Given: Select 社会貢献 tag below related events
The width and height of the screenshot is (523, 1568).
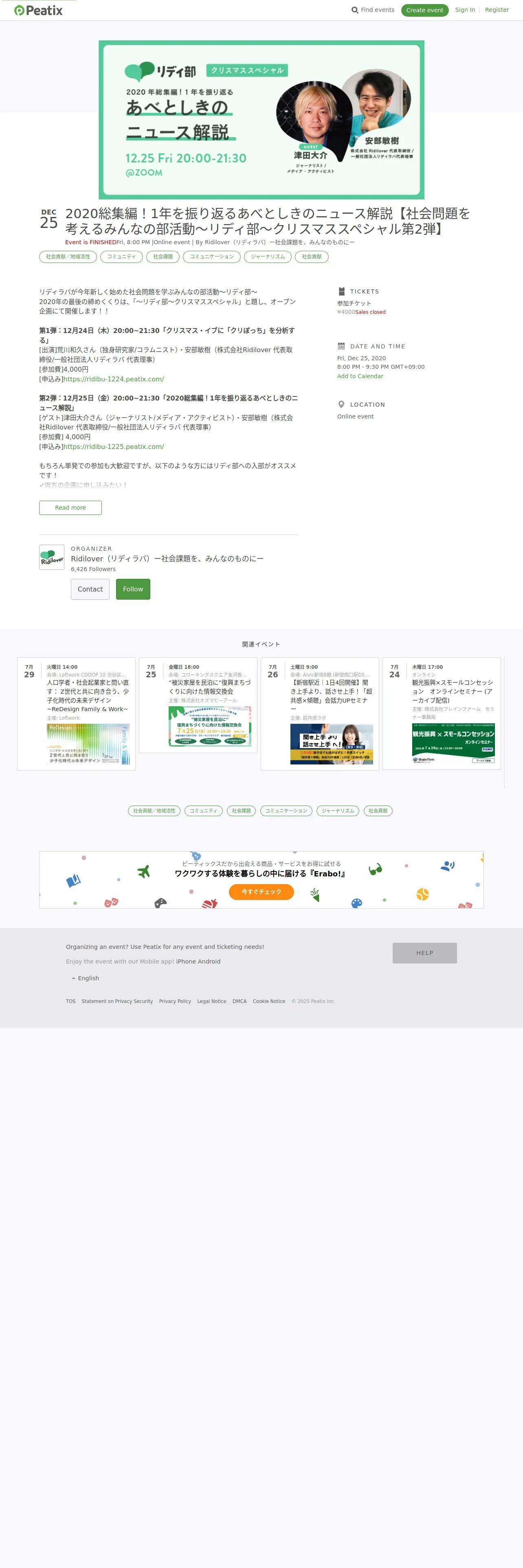Looking at the screenshot, I should tap(378, 811).
